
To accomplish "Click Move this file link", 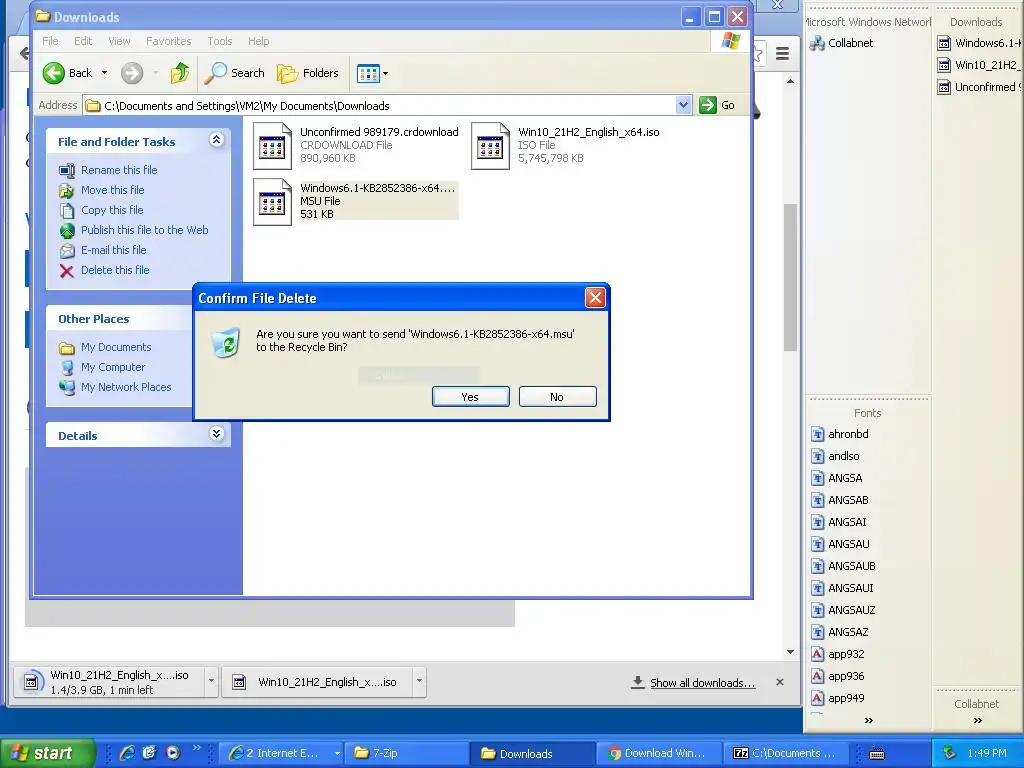I will 112,190.
